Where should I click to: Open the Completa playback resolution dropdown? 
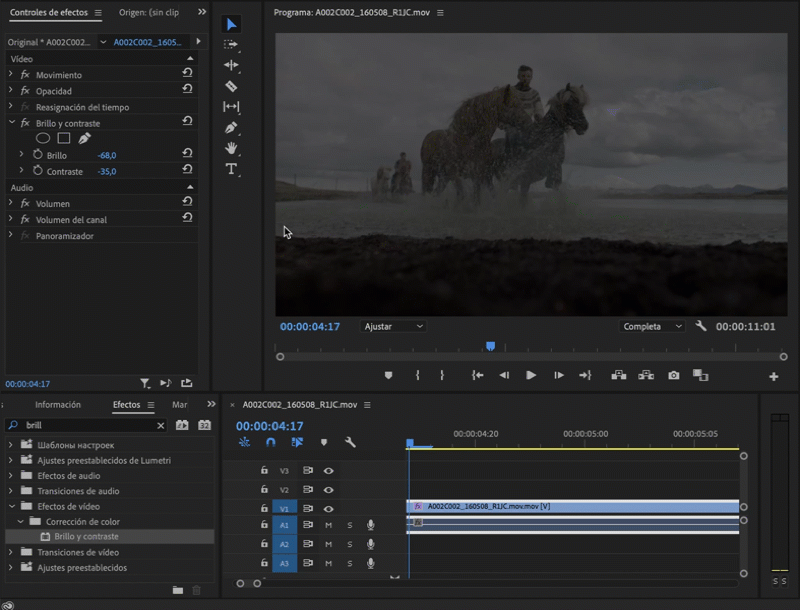click(x=652, y=327)
